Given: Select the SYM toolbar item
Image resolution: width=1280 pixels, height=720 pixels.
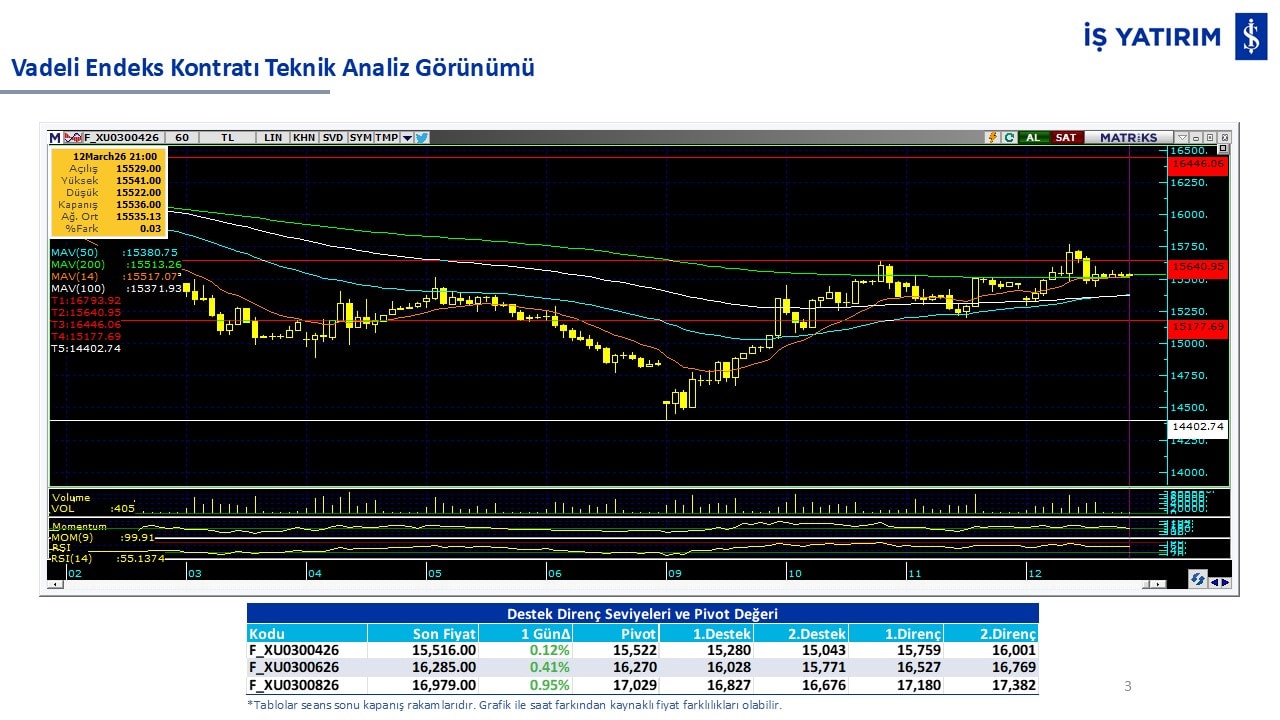Looking at the screenshot, I should pos(360,138).
